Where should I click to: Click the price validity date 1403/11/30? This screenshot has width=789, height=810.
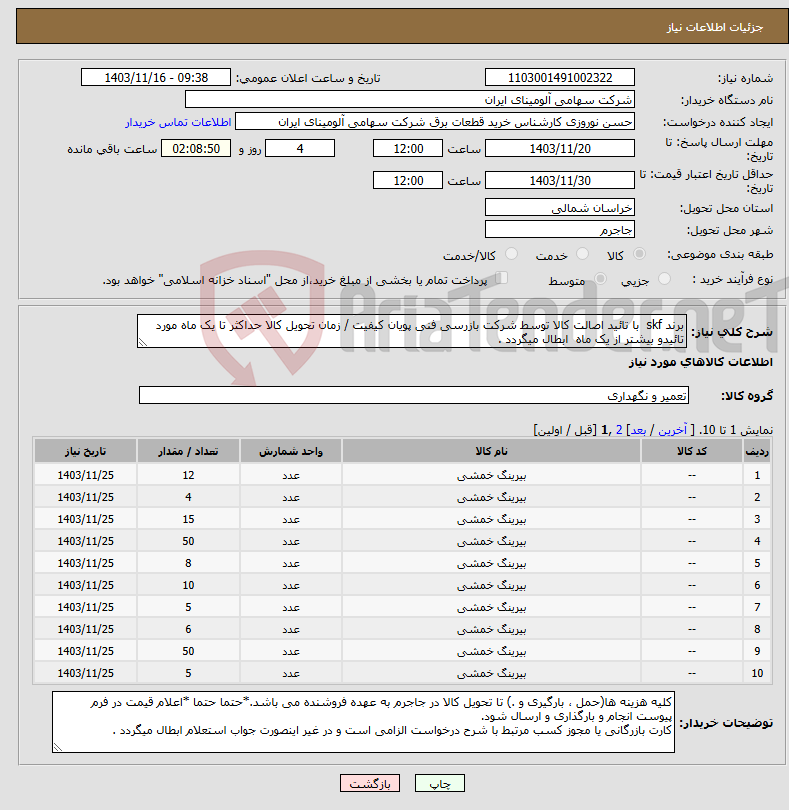[x=560, y=180]
